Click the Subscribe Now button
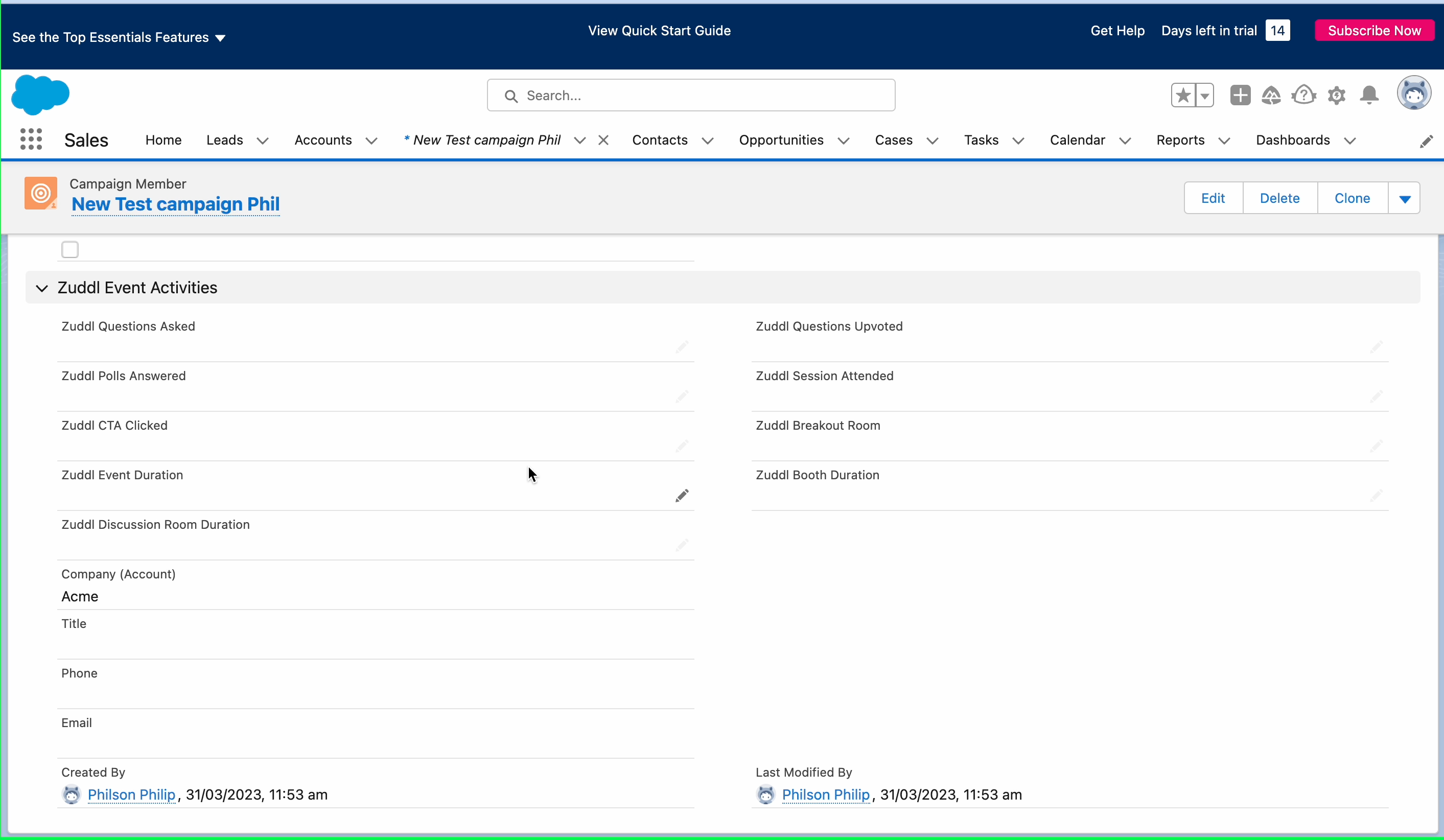The height and width of the screenshot is (840, 1444). 1374,30
